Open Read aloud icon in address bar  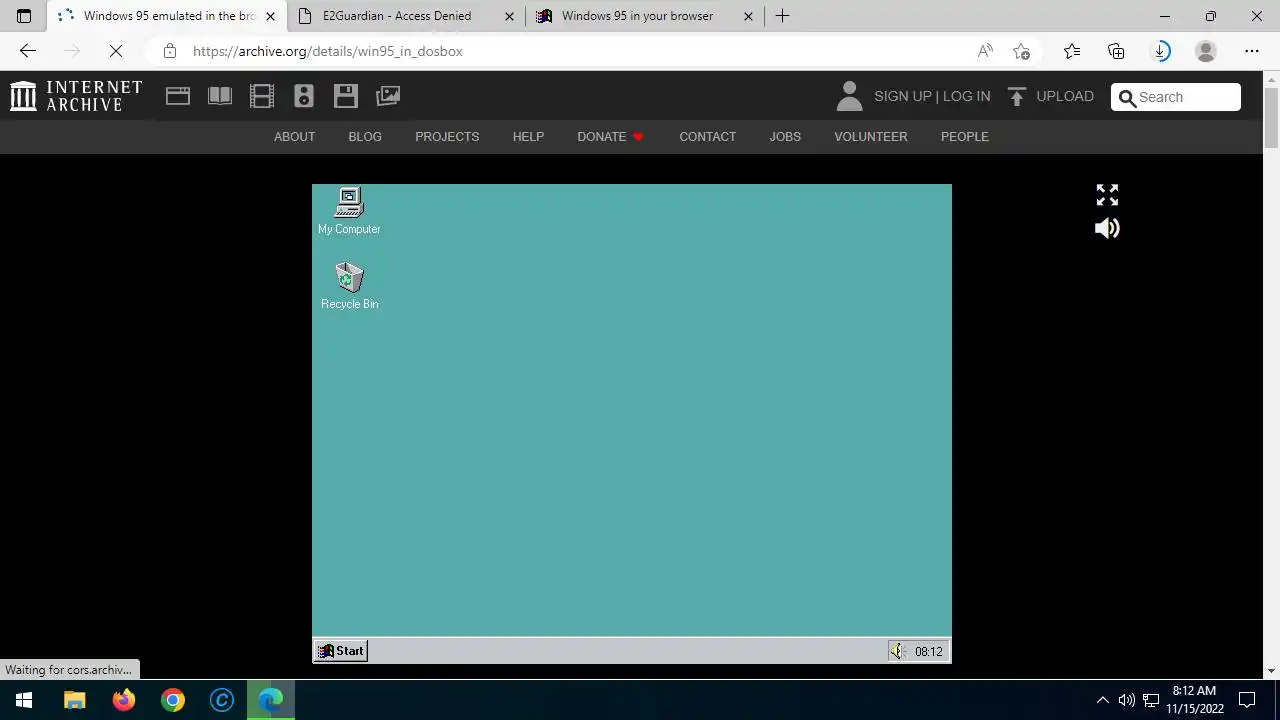(985, 51)
